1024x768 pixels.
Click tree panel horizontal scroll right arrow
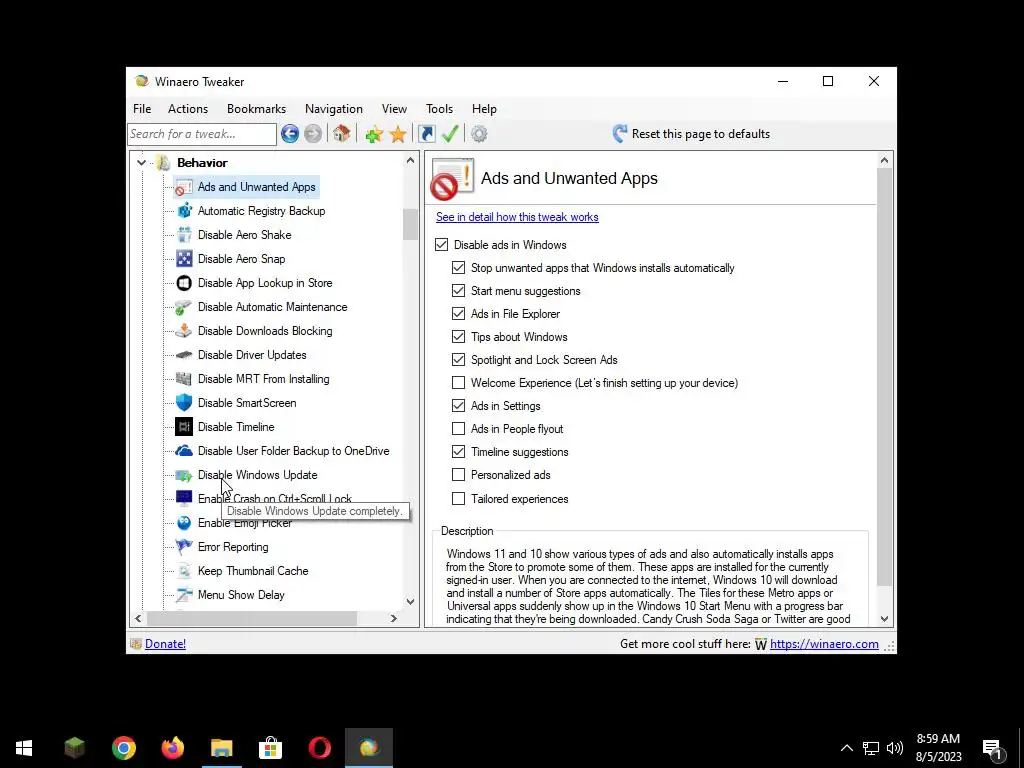click(393, 618)
